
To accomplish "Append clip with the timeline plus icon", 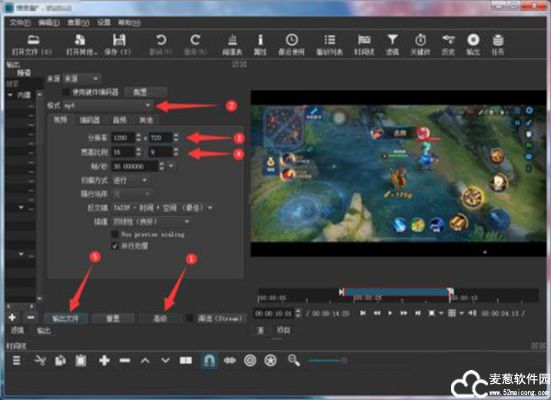I will coord(104,360).
